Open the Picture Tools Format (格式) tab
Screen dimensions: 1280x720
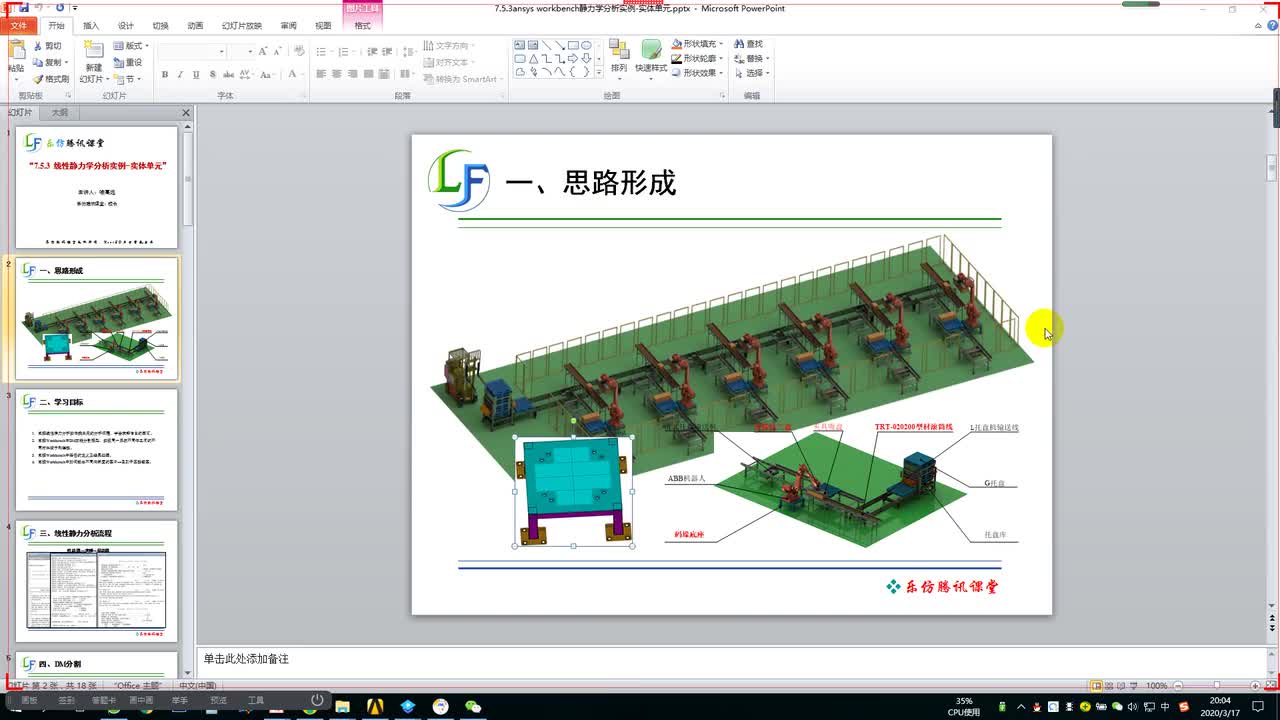(362, 25)
